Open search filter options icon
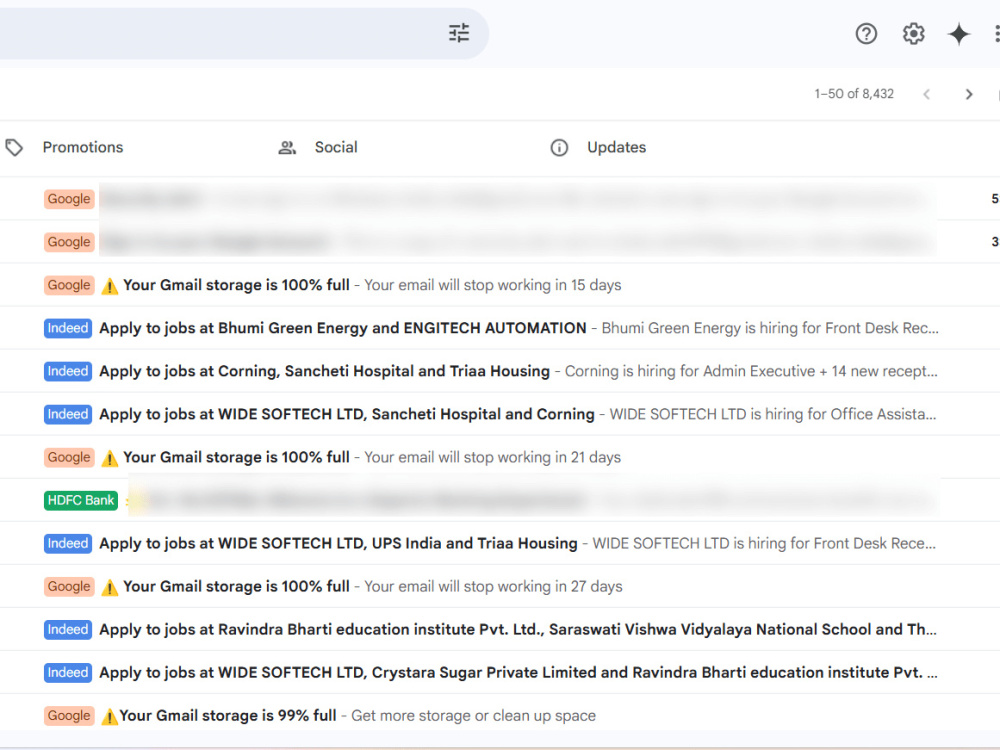Viewport: 1000px width, 750px height. click(459, 33)
